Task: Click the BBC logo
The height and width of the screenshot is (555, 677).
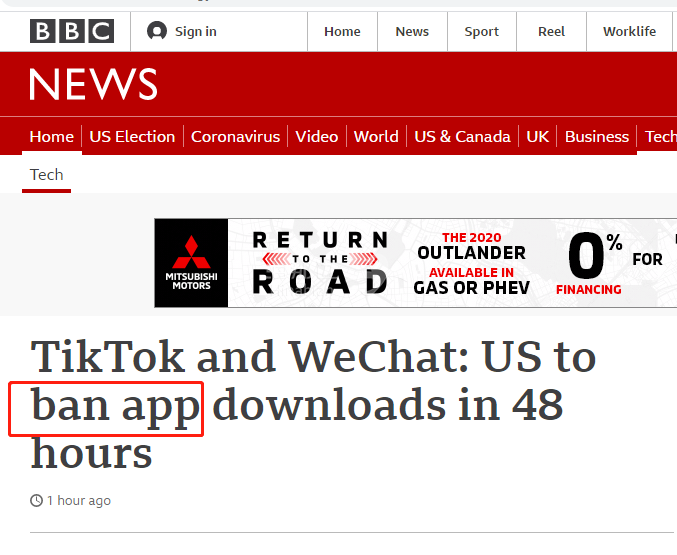Action: (72, 31)
